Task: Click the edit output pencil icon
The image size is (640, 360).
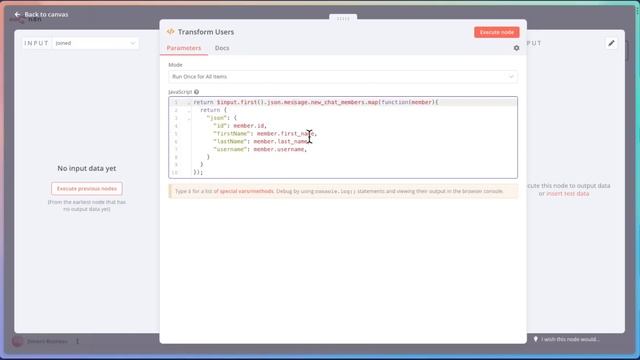Action: (611, 43)
